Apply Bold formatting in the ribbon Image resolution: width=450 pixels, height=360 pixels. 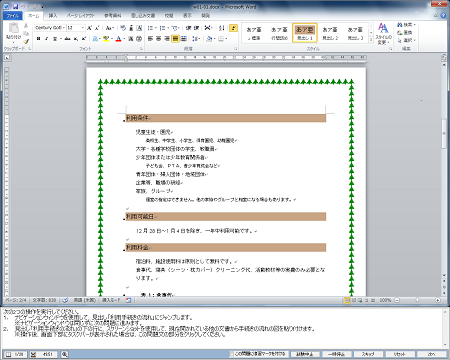[38, 39]
